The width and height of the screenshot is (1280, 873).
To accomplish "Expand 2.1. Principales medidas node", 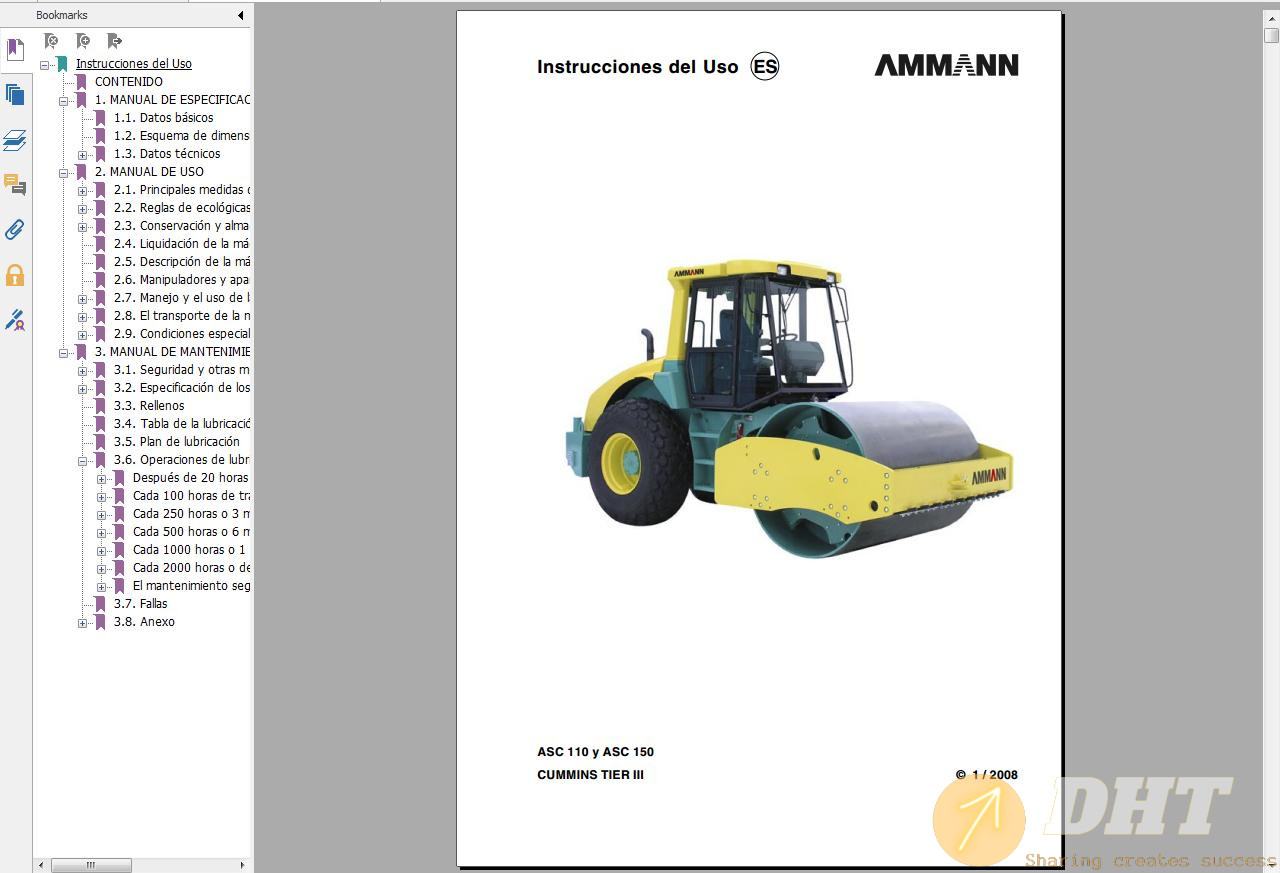I will (83, 190).
